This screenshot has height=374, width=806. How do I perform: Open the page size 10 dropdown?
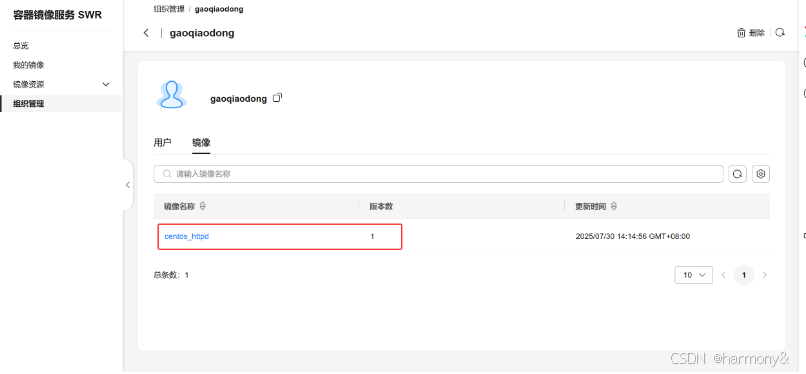coord(693,275)
